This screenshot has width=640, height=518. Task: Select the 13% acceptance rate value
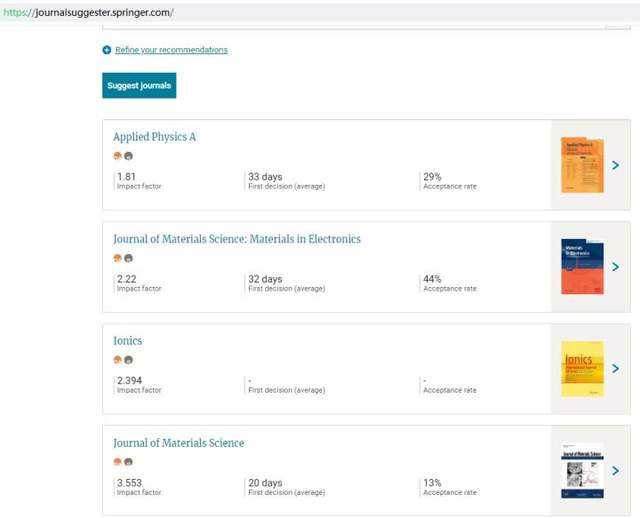[432, 482]
